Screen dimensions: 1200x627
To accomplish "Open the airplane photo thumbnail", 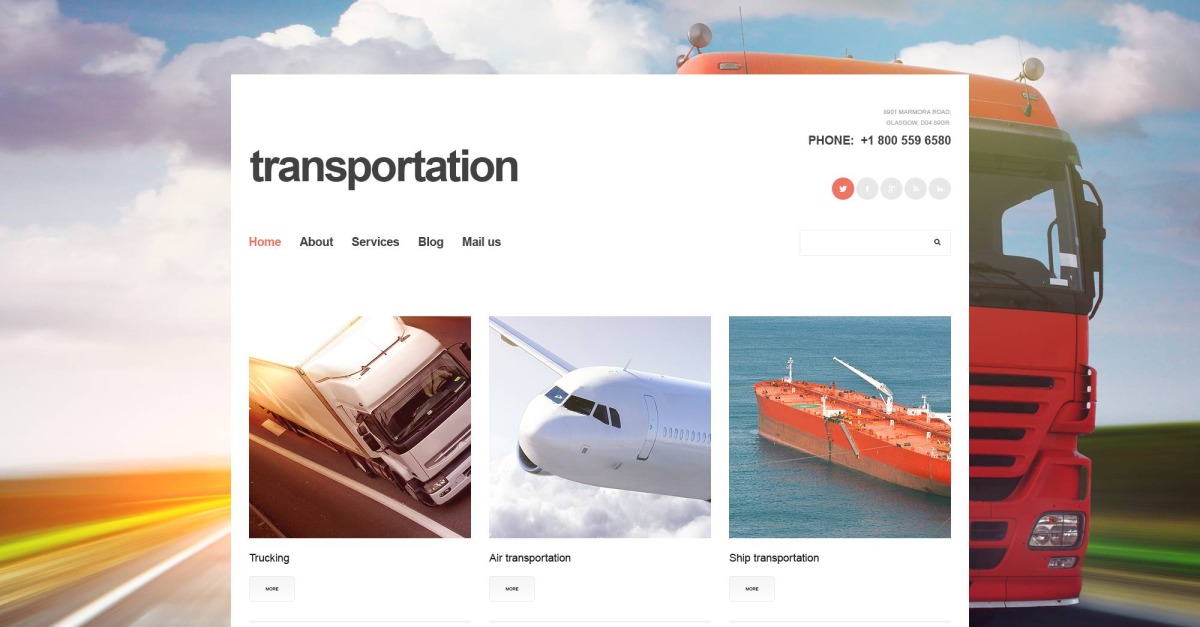I will coord(600,427).
